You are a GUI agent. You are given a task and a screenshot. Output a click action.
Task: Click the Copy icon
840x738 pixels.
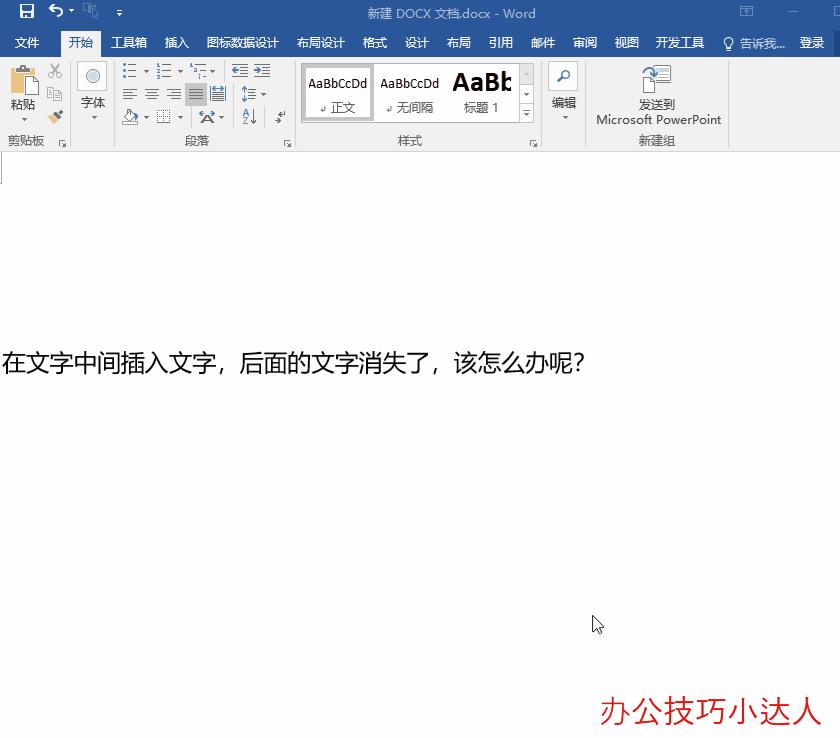coord(57,95)
